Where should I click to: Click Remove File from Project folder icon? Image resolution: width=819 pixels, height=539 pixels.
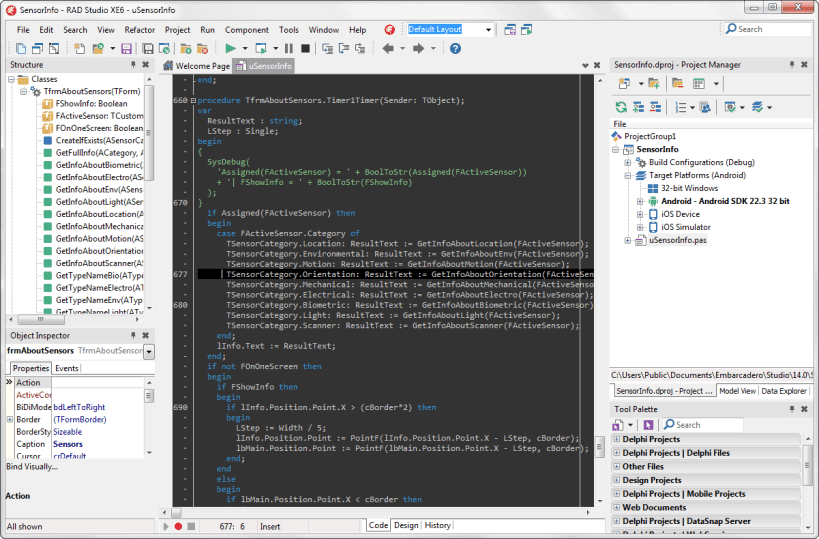tap(202, 49)
